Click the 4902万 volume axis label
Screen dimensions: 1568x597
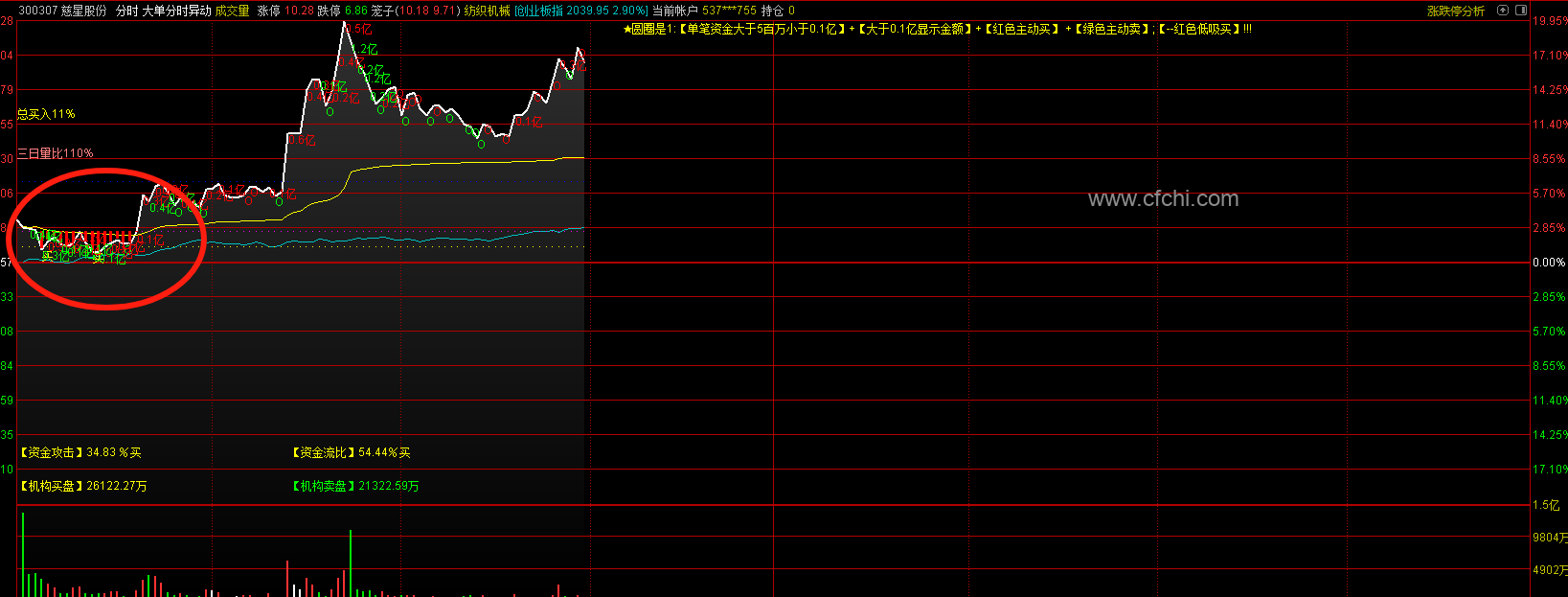click(x=1550, y=570)
